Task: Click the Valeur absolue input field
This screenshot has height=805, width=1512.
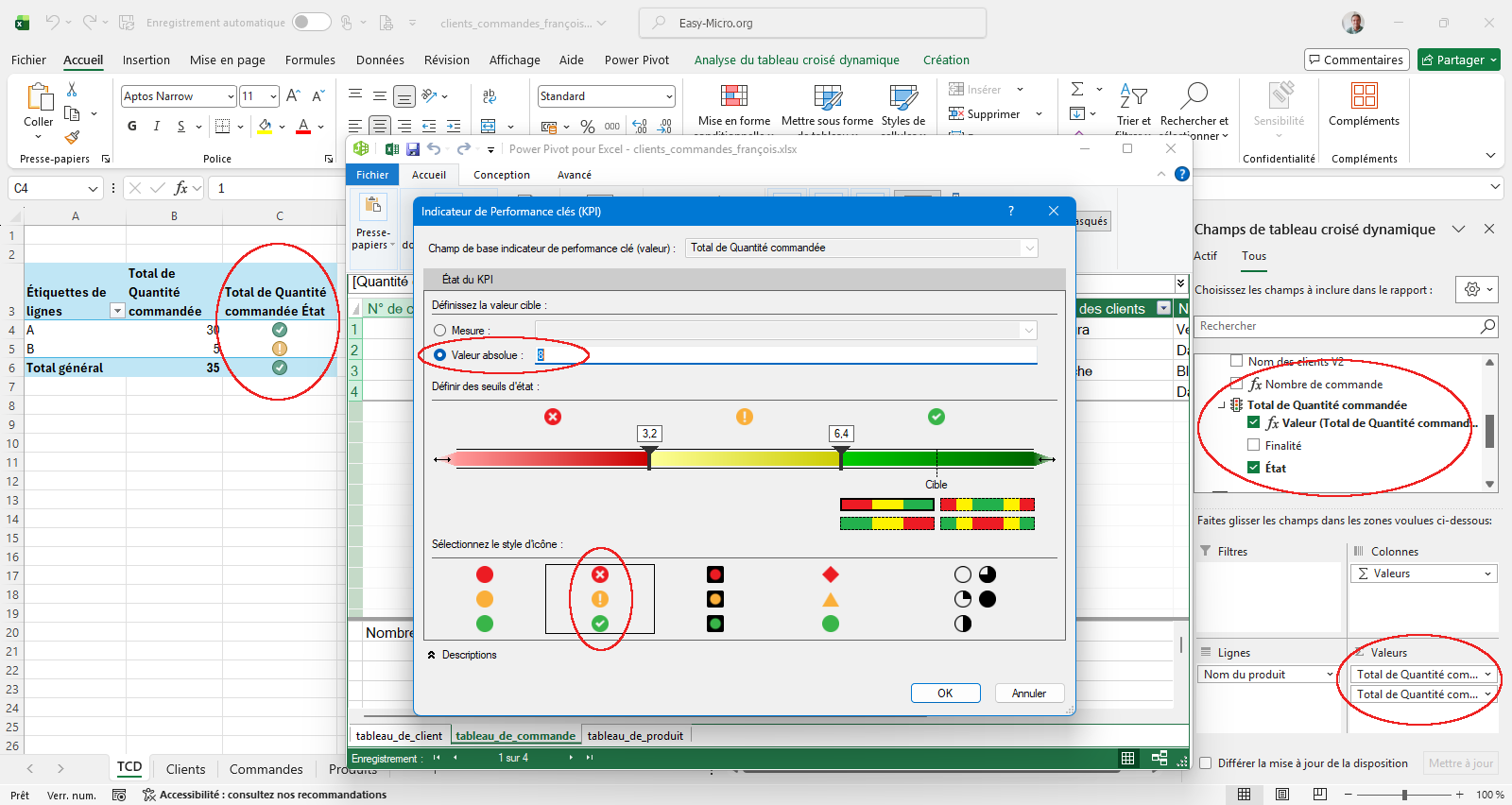Action: pos(784,355)
